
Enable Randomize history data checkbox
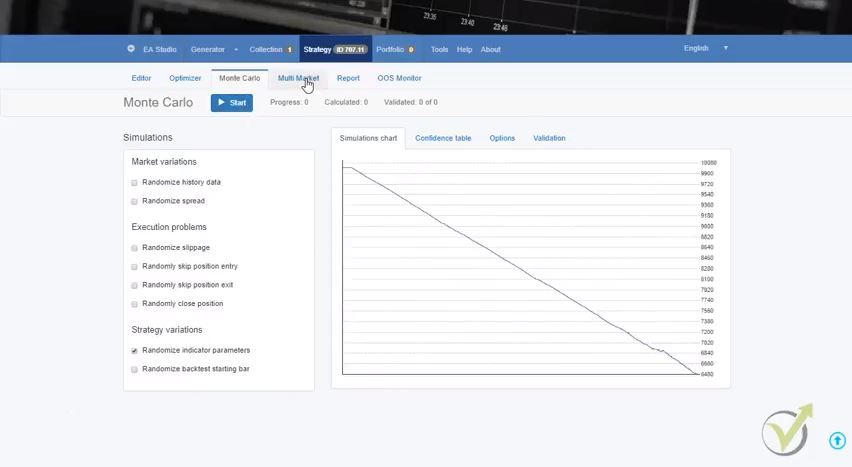click(x=134, y=183)
